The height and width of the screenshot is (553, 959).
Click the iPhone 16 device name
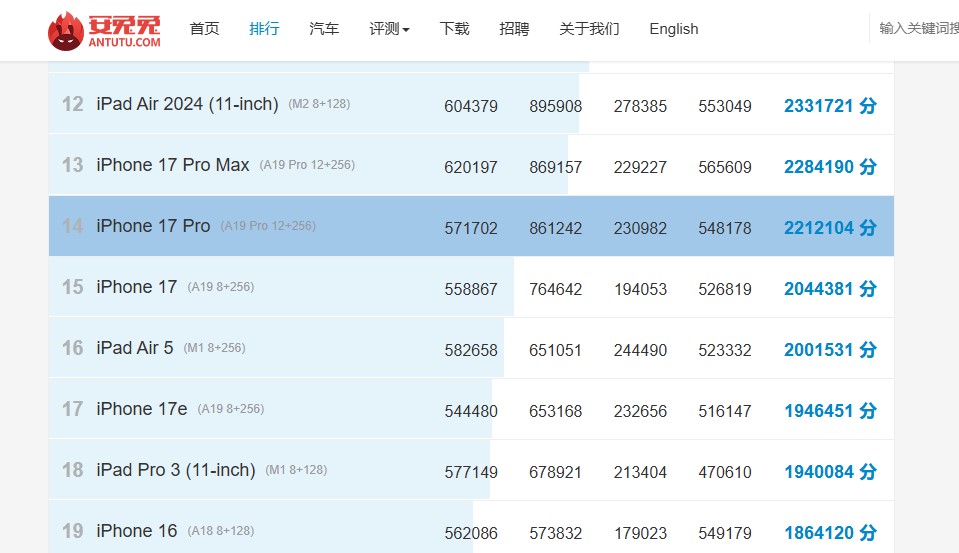(136, 531)
